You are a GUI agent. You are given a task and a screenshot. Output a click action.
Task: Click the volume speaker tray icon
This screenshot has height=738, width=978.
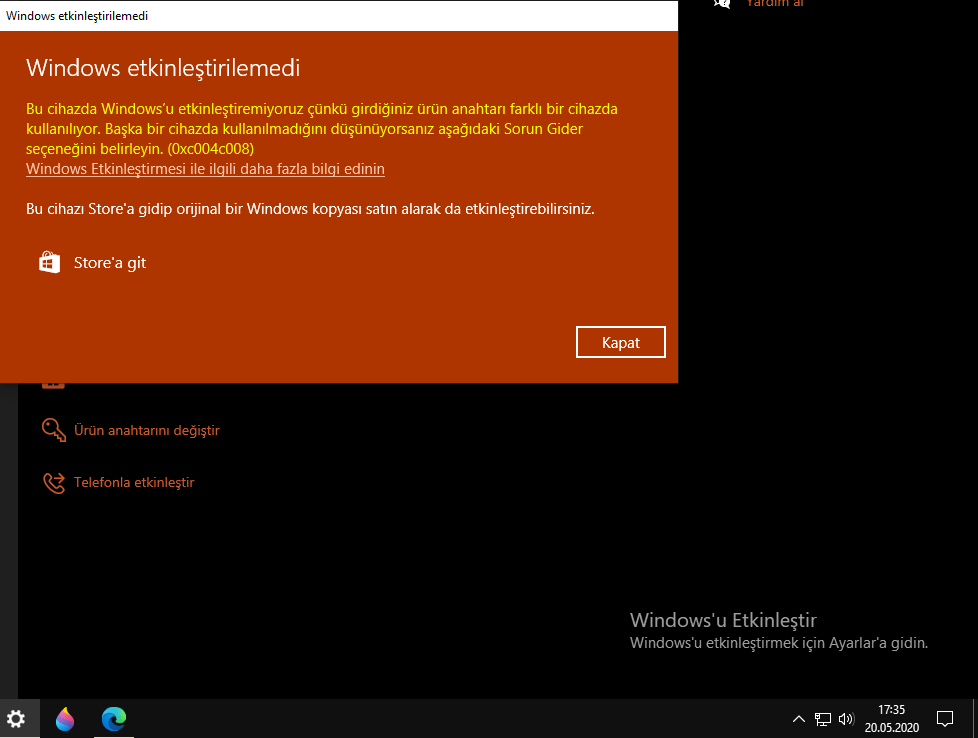[846, 719]
